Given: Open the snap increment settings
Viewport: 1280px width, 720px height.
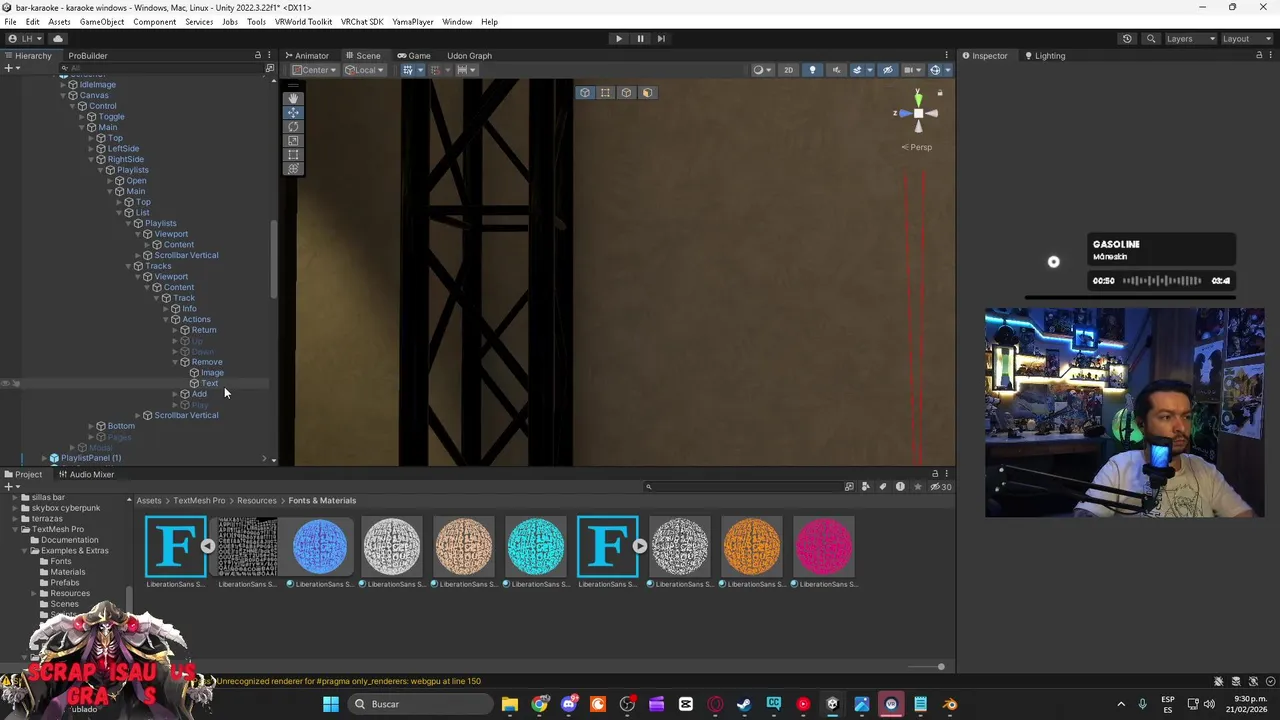Looking at the screenshot, I should [468, 70].
